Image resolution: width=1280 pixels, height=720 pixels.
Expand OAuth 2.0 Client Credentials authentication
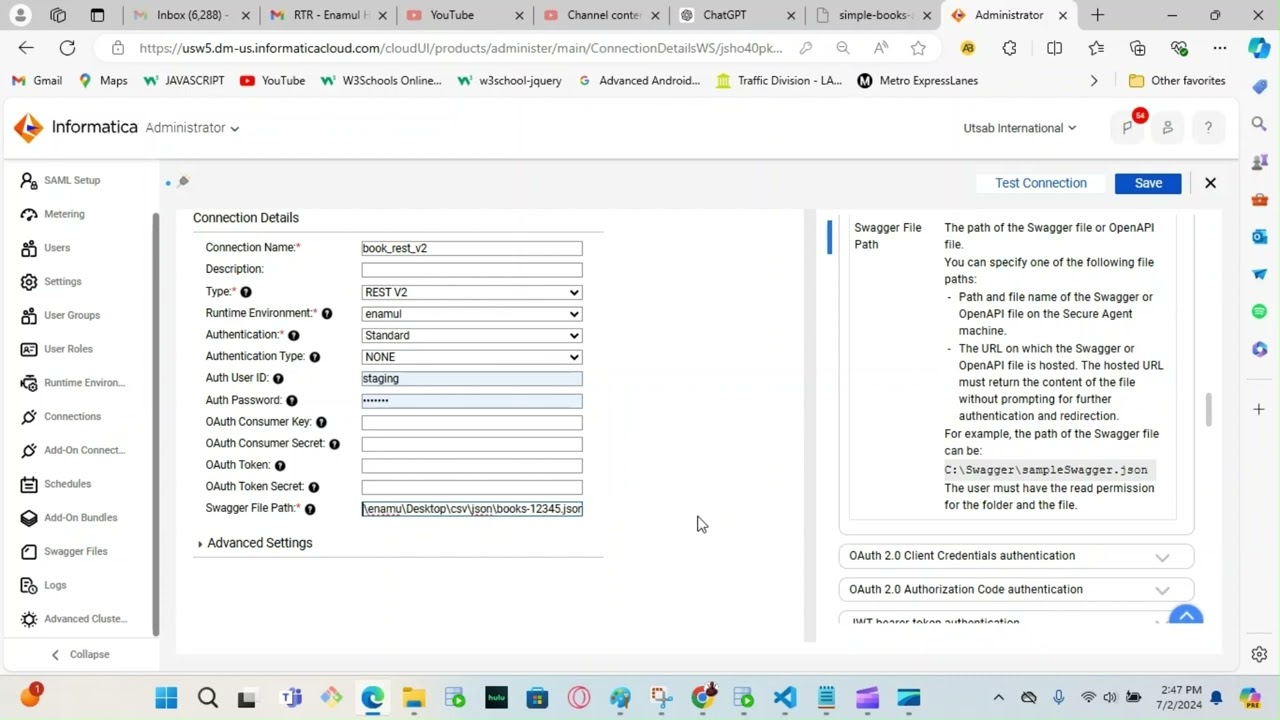point(1016,556)
